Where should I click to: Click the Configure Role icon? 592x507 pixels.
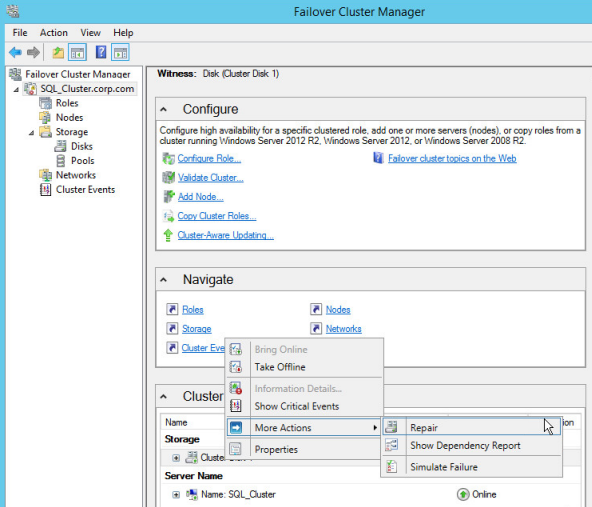pyautogui.click(x=168, y=159)
